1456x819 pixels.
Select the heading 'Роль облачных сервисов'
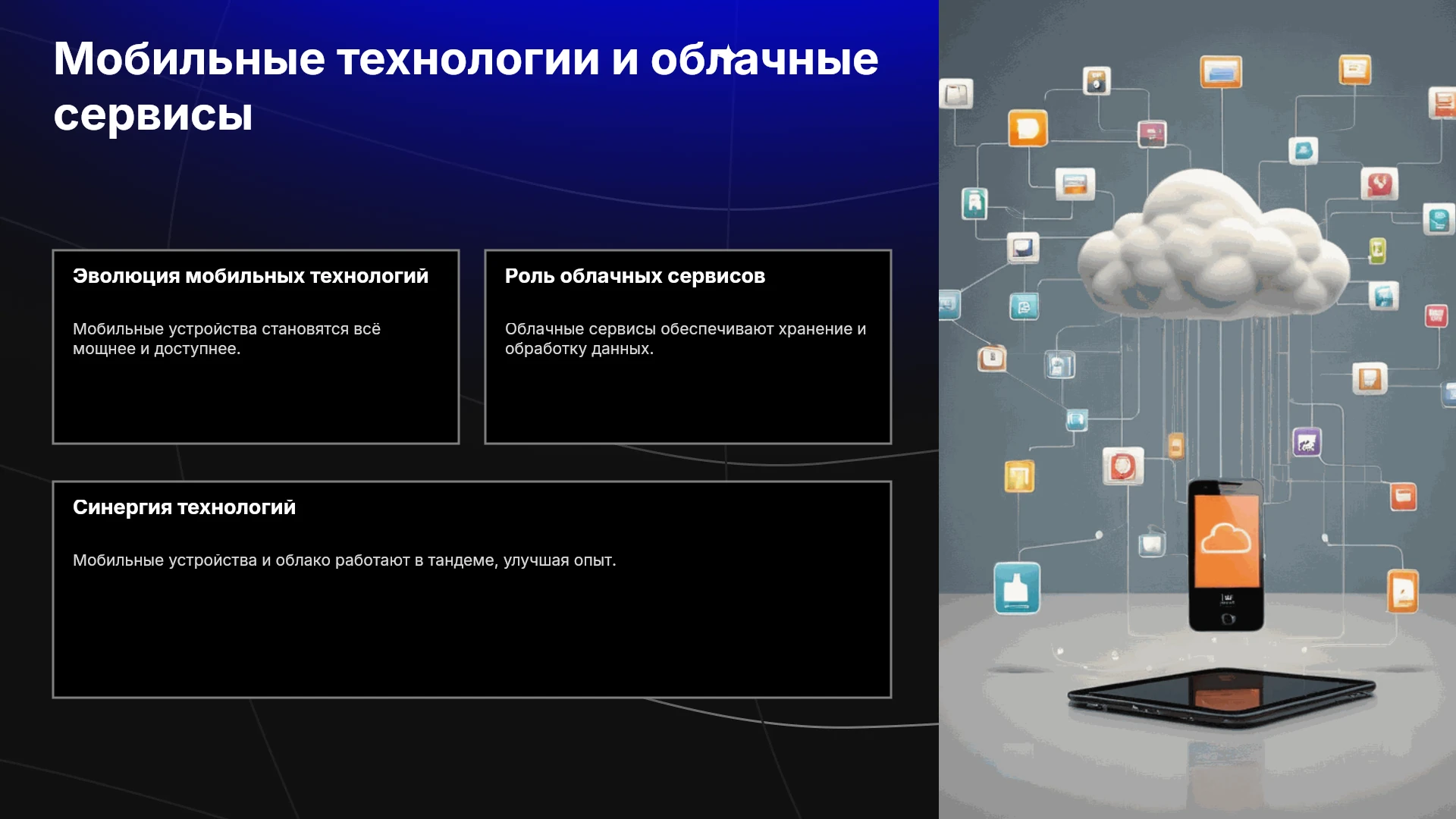pyautogui.click(x=635, y=276)
